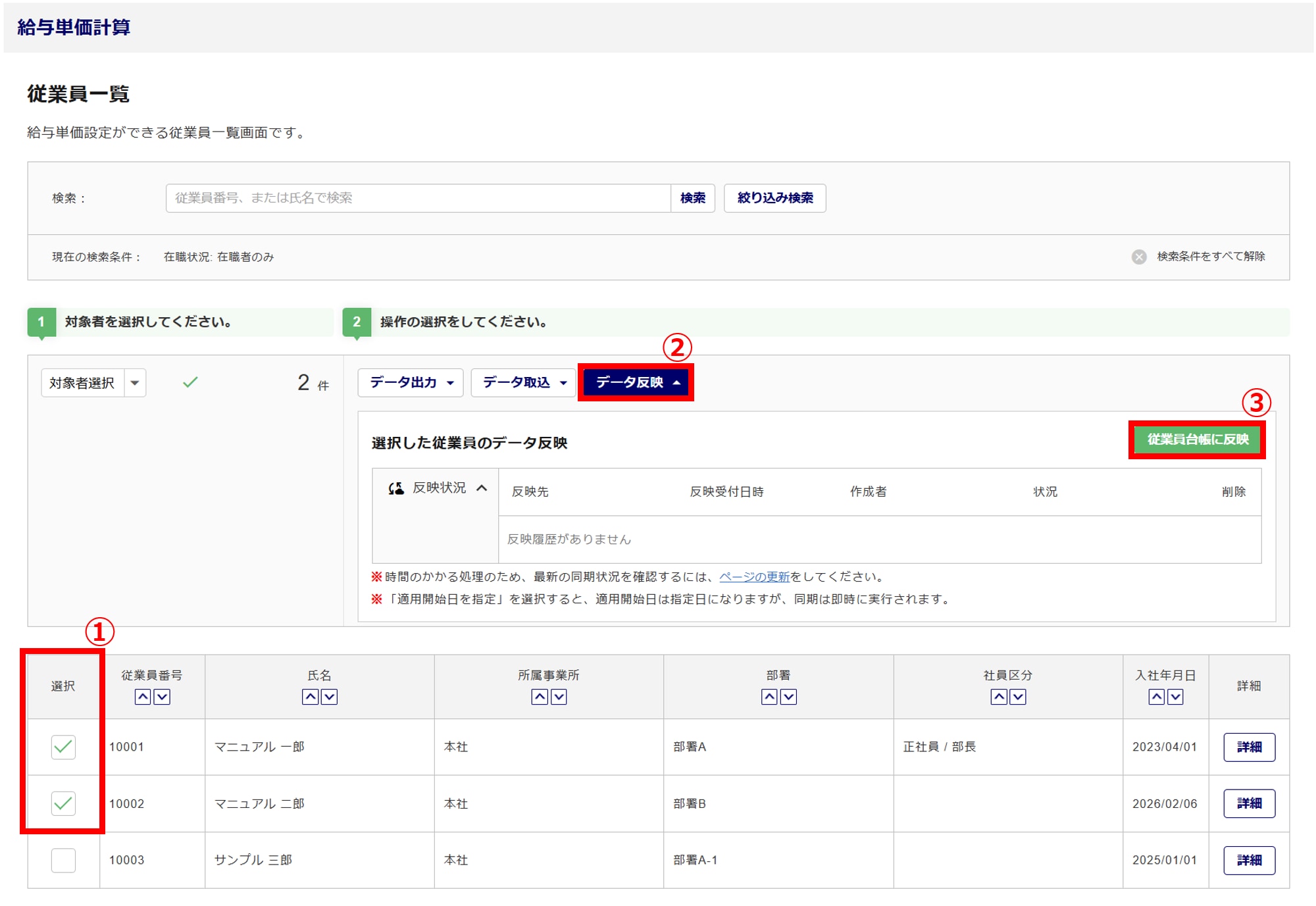The height and width of the screenshot is (906, 1316).
Task: Open 絞り込み検索 filter search
Action: [x=774, y=198]
